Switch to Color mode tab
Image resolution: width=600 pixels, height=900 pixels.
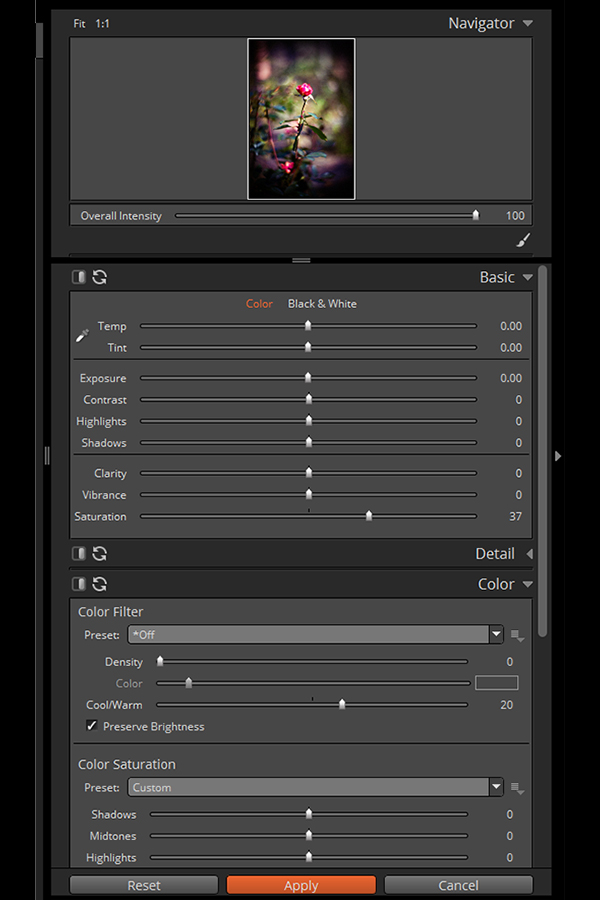pyautogui.click(x=259, y=304)
